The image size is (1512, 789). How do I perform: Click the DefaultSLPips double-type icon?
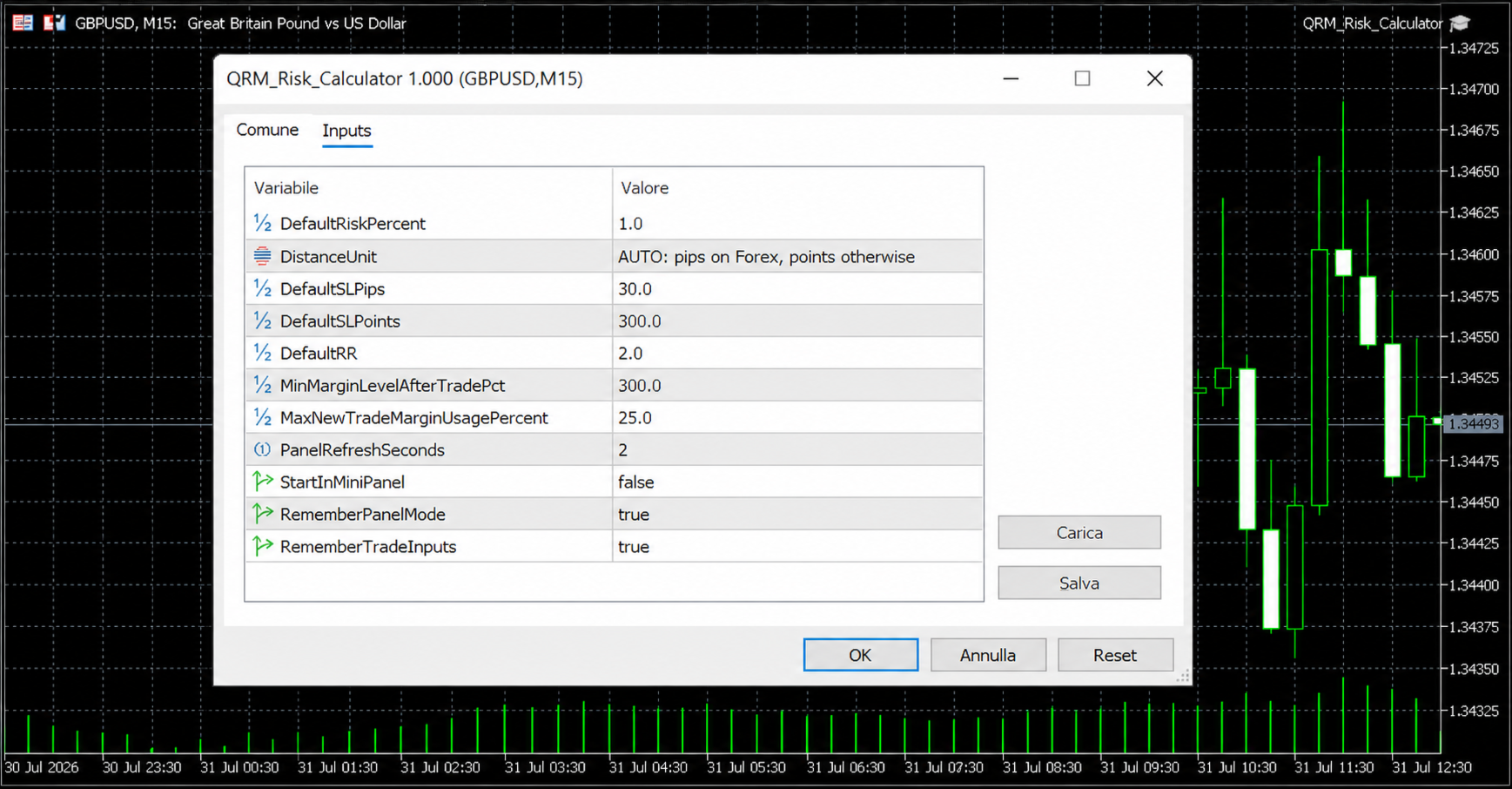pos(262,288)
